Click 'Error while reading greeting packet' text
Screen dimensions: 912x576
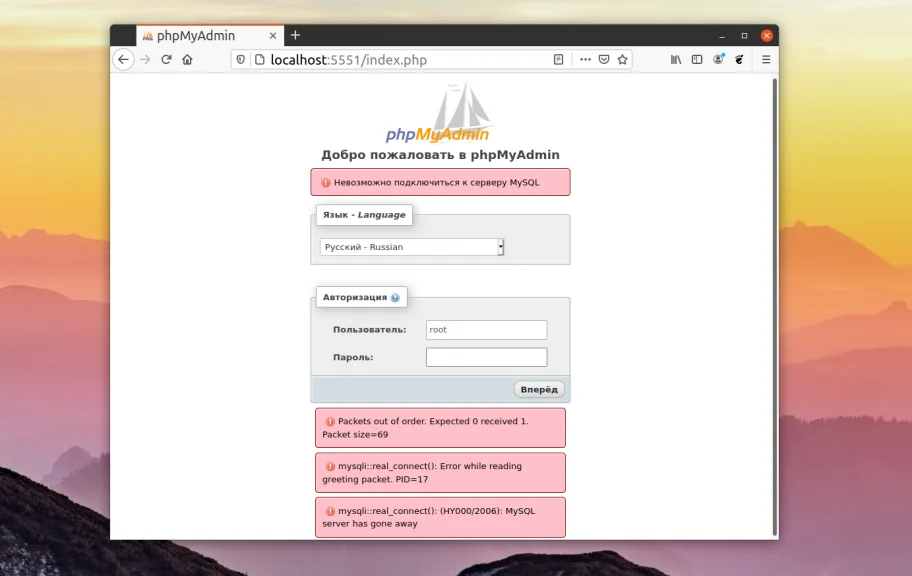422,472
